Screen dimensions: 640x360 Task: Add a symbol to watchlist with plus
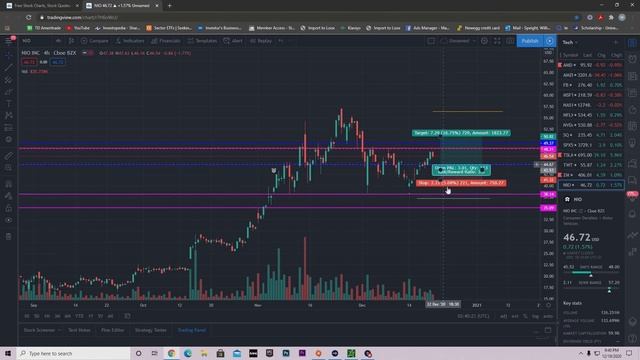point(616,42)
